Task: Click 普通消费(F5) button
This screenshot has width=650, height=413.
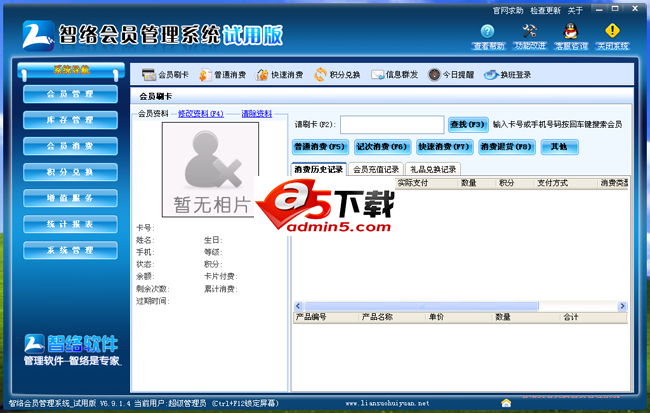Action: 320,147
